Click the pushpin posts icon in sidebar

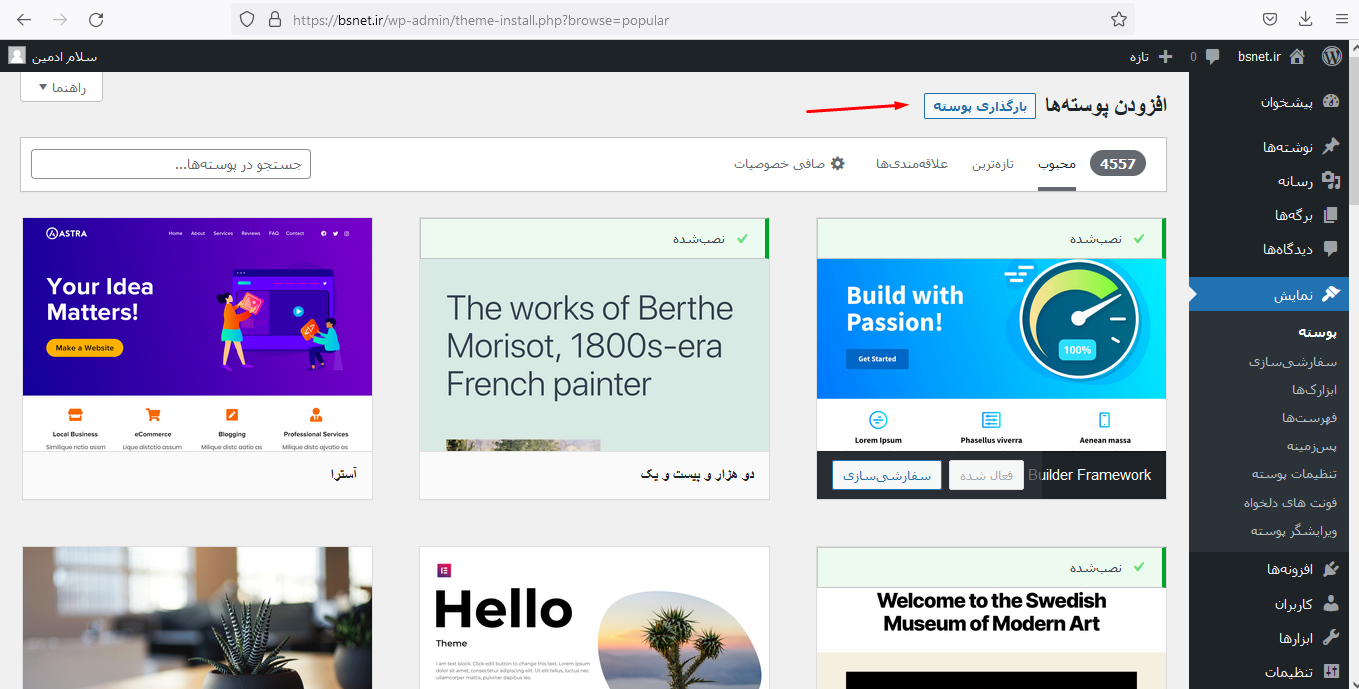click(x=1331, y=146)
